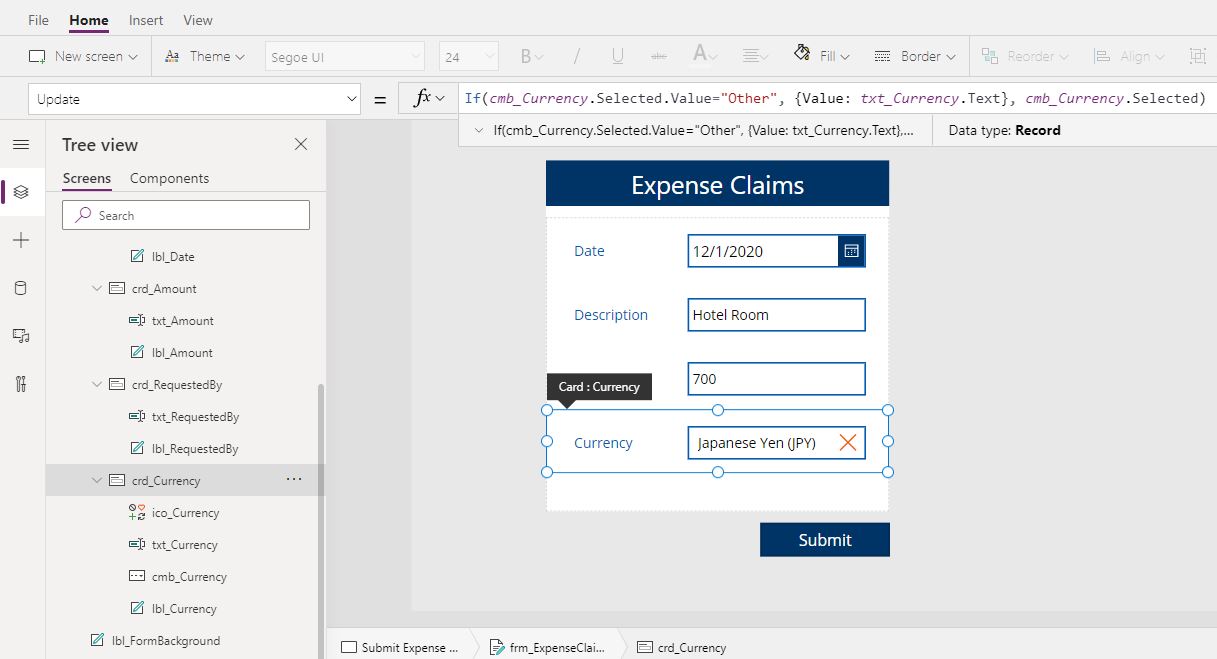Image resolution: width=1217 pixels, height=659 pixels.
Task: Open Advanced tools icon in left rail
Action: [x=21, y=384]
